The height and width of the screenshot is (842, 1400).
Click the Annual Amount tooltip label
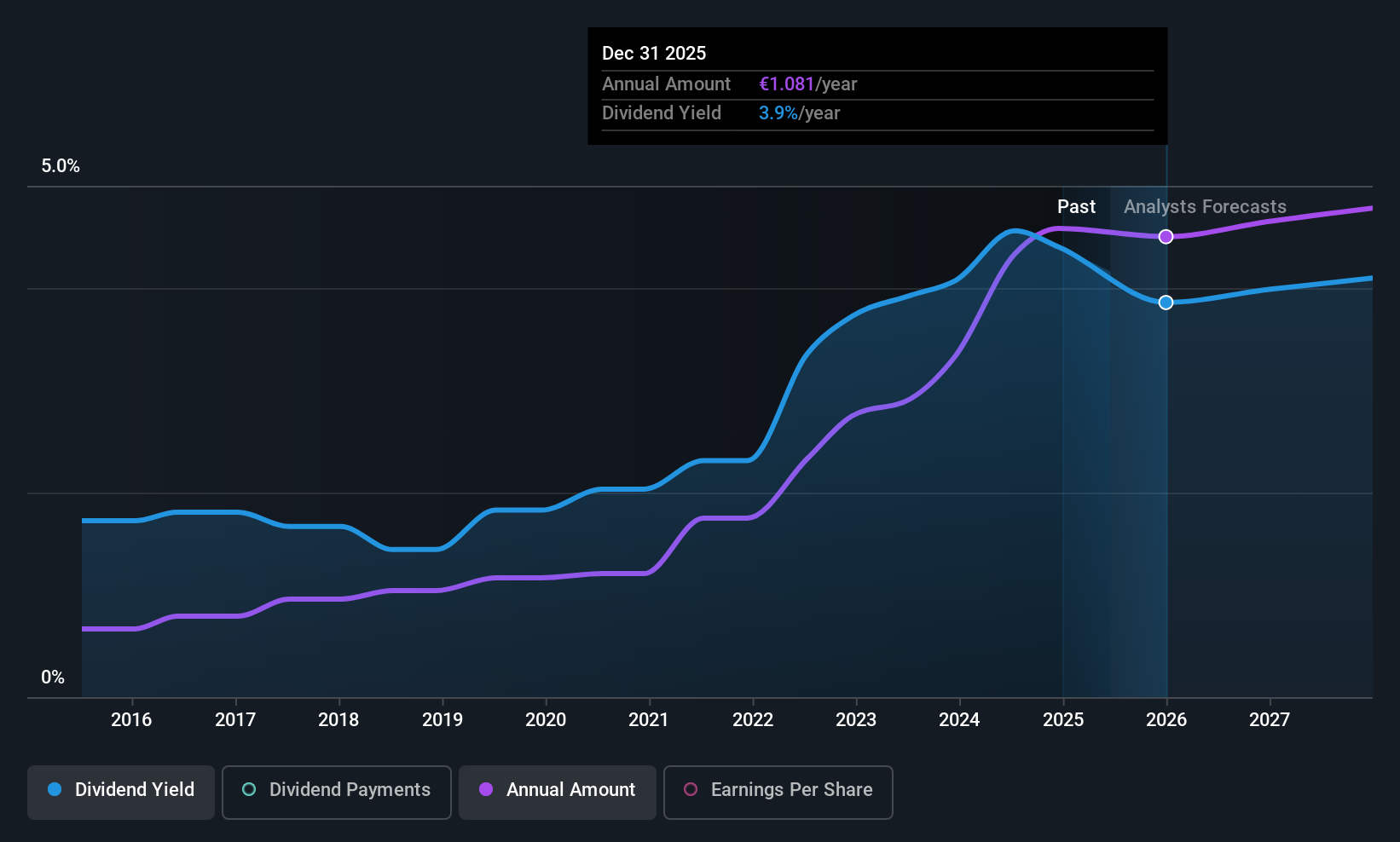pyautogui.click(x=666, y=84)
